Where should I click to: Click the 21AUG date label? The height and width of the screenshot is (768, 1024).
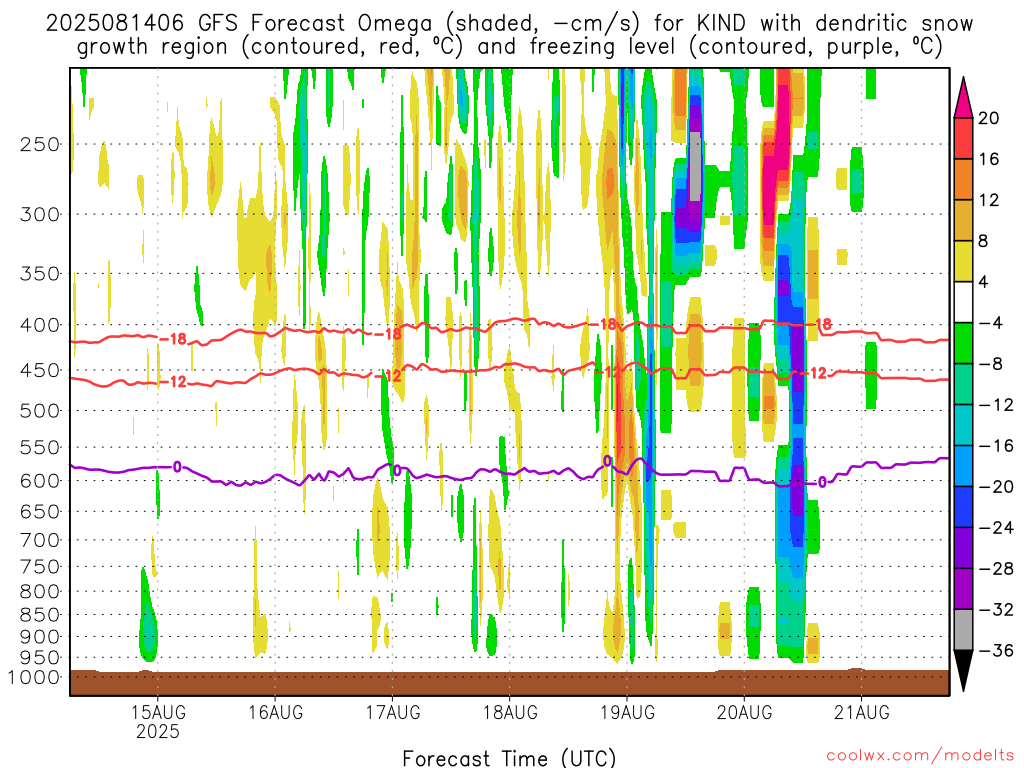click(861, 712)
